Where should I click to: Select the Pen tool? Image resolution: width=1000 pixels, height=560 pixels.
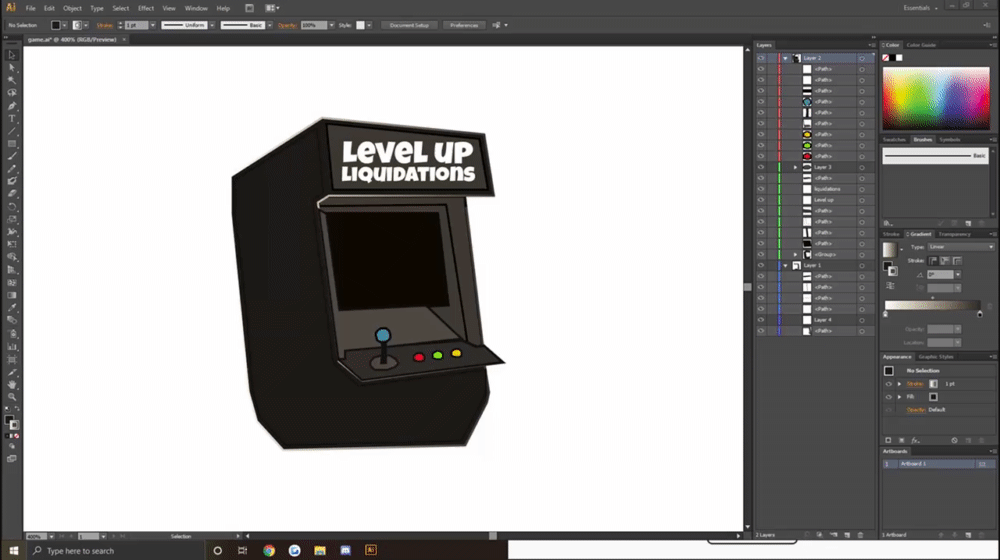(x=11, y=106)
